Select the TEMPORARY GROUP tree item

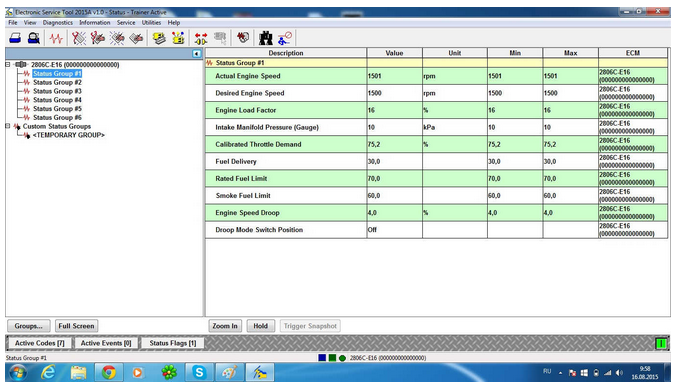[68, 135]
